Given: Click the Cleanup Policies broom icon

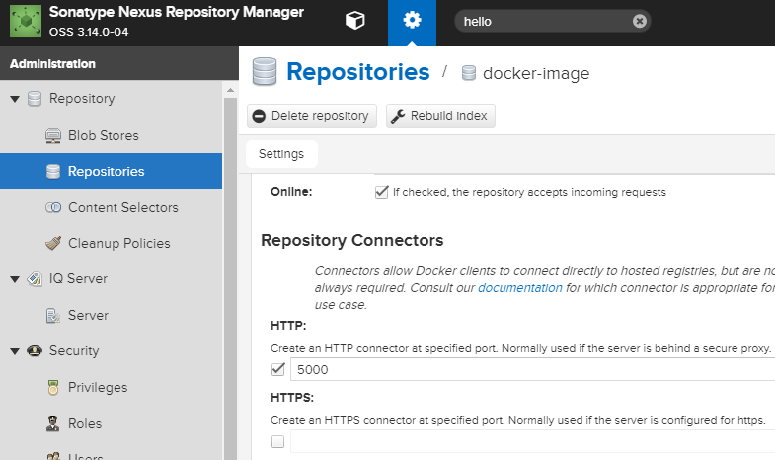Looking at the screenshot, I should pos(53,243).
